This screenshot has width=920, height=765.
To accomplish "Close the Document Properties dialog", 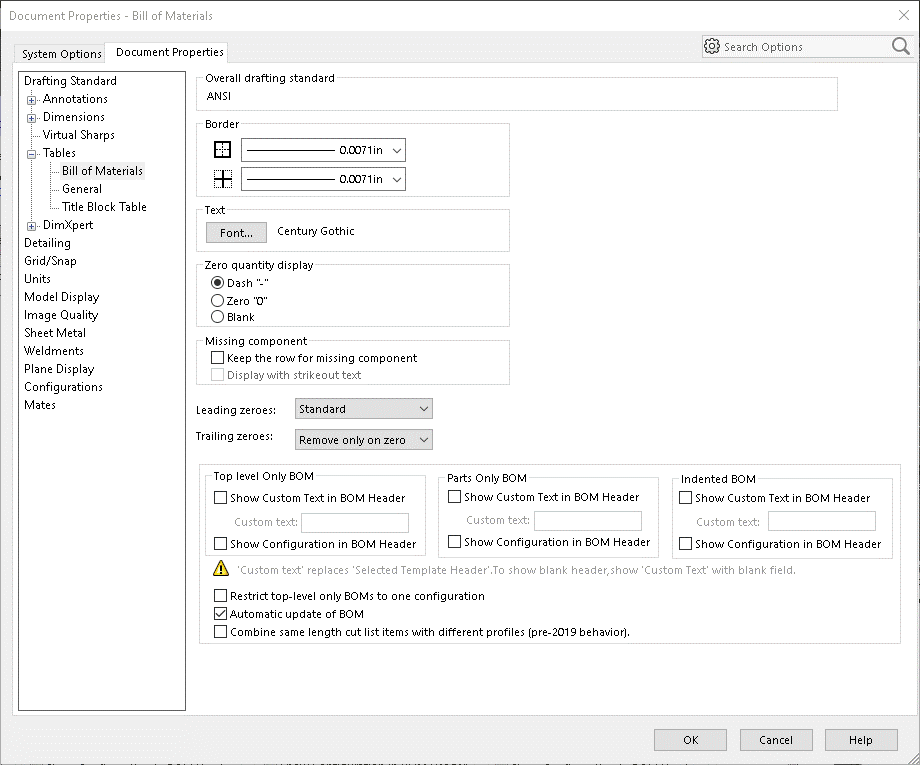I will (x=904, y=15).
